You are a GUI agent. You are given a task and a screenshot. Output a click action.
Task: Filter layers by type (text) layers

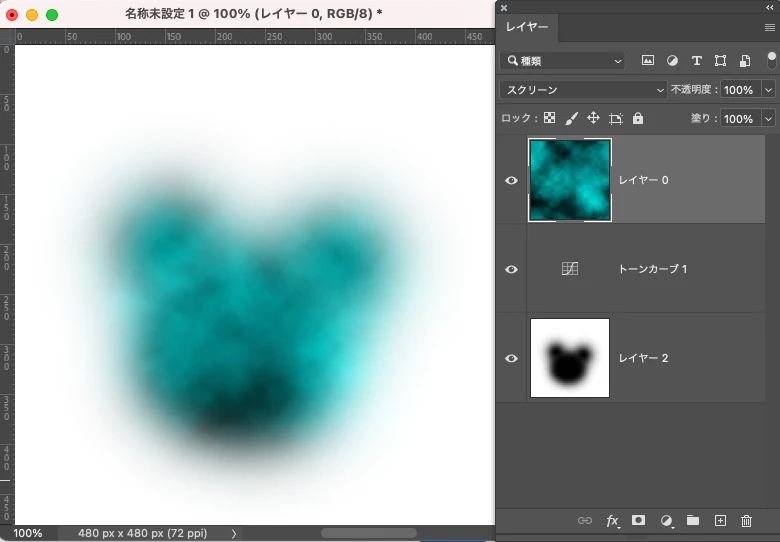[696, 61]
